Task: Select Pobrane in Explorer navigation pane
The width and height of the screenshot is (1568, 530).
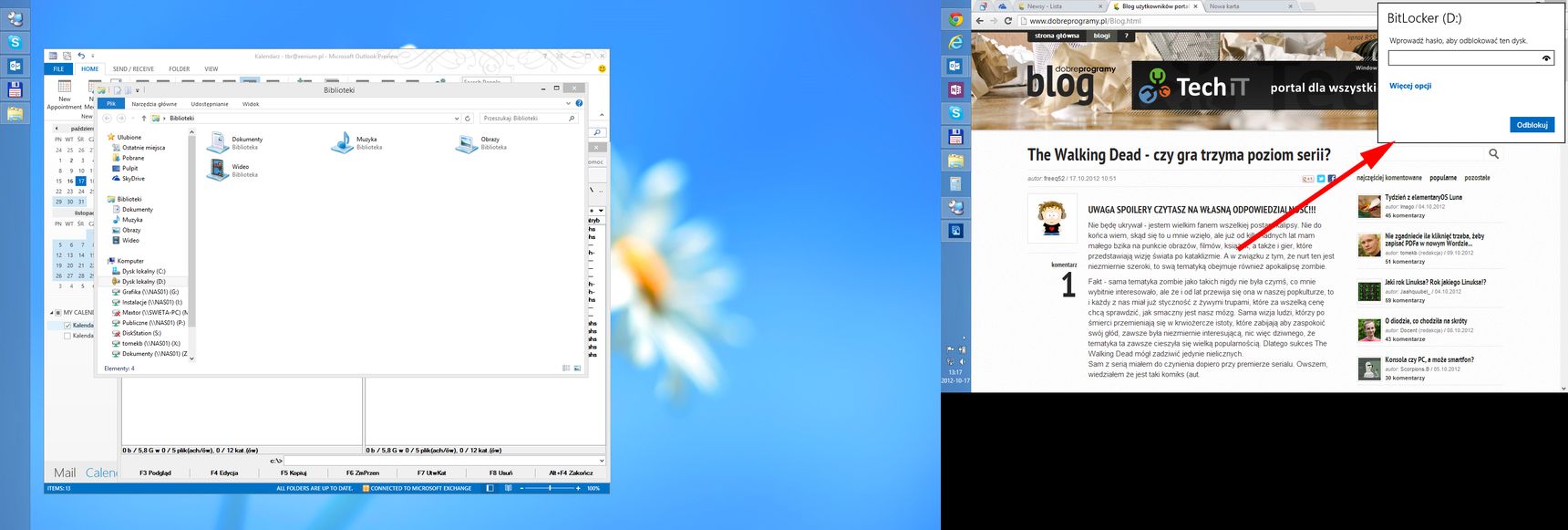Action: tap(133, 158)
